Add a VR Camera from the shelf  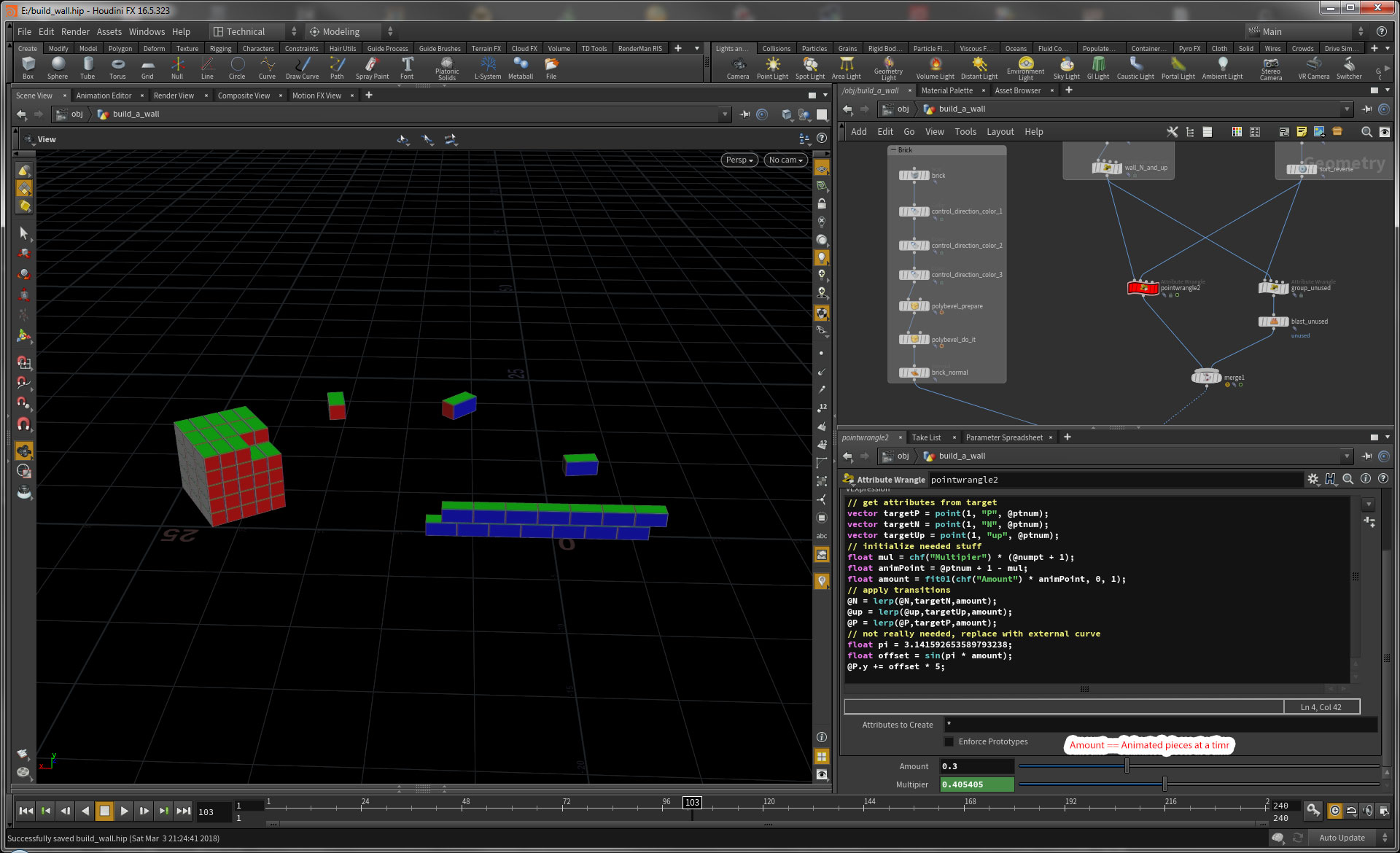(x=1314, y=68)
